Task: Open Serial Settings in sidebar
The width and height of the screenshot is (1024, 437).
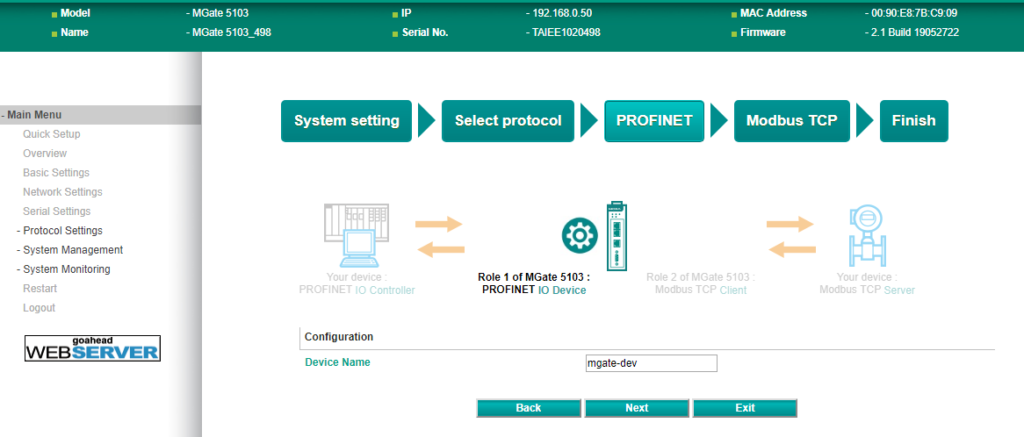Action: (x=57, y=211)
